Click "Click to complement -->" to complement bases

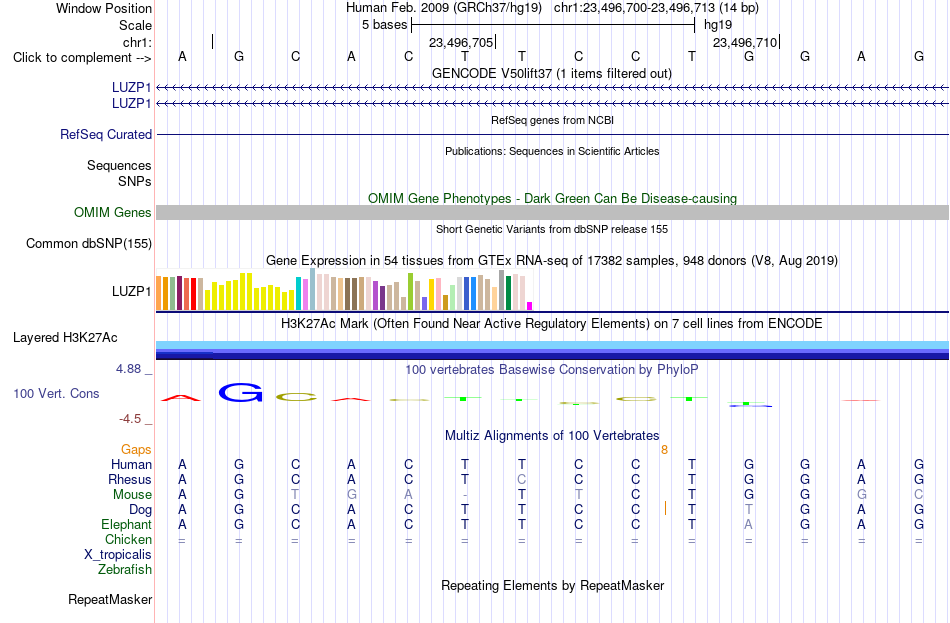point(82,58)
